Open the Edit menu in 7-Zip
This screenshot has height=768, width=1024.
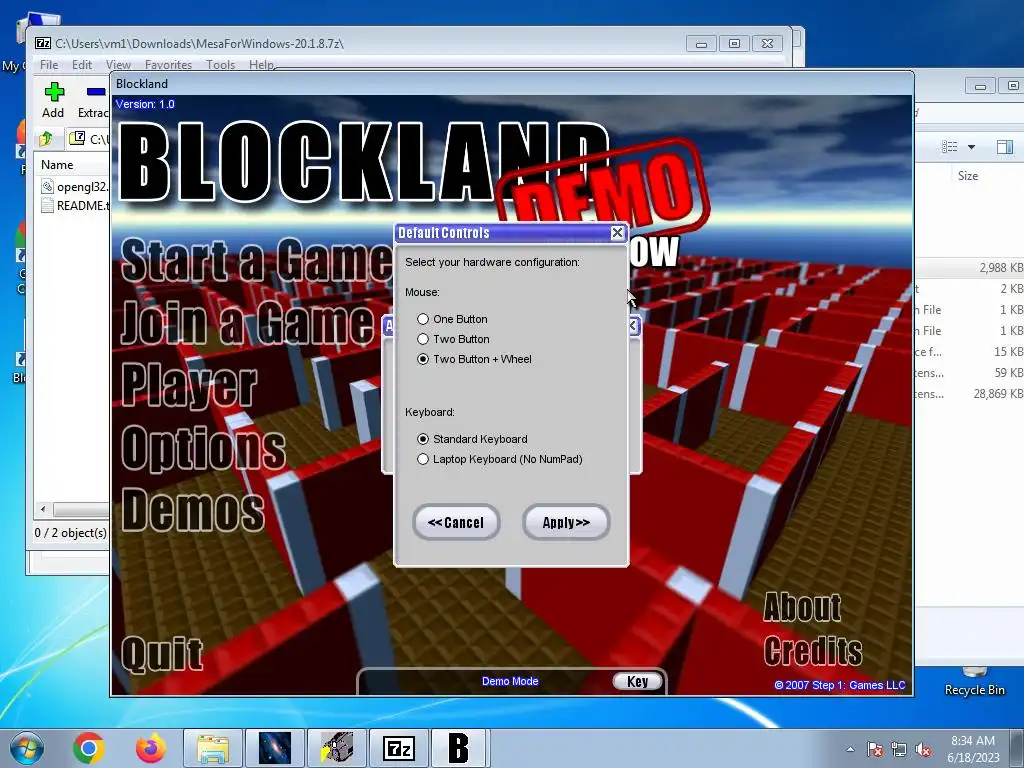(x=82, y=65)
